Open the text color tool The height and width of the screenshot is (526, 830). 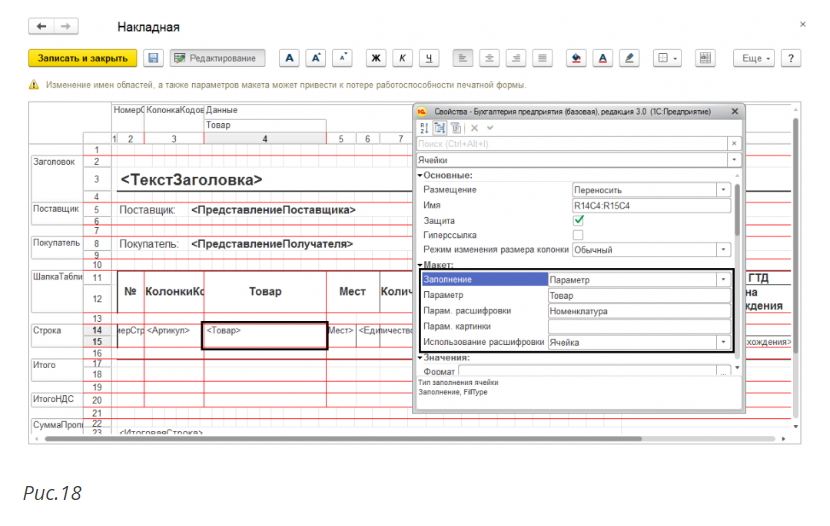[603, 59]
